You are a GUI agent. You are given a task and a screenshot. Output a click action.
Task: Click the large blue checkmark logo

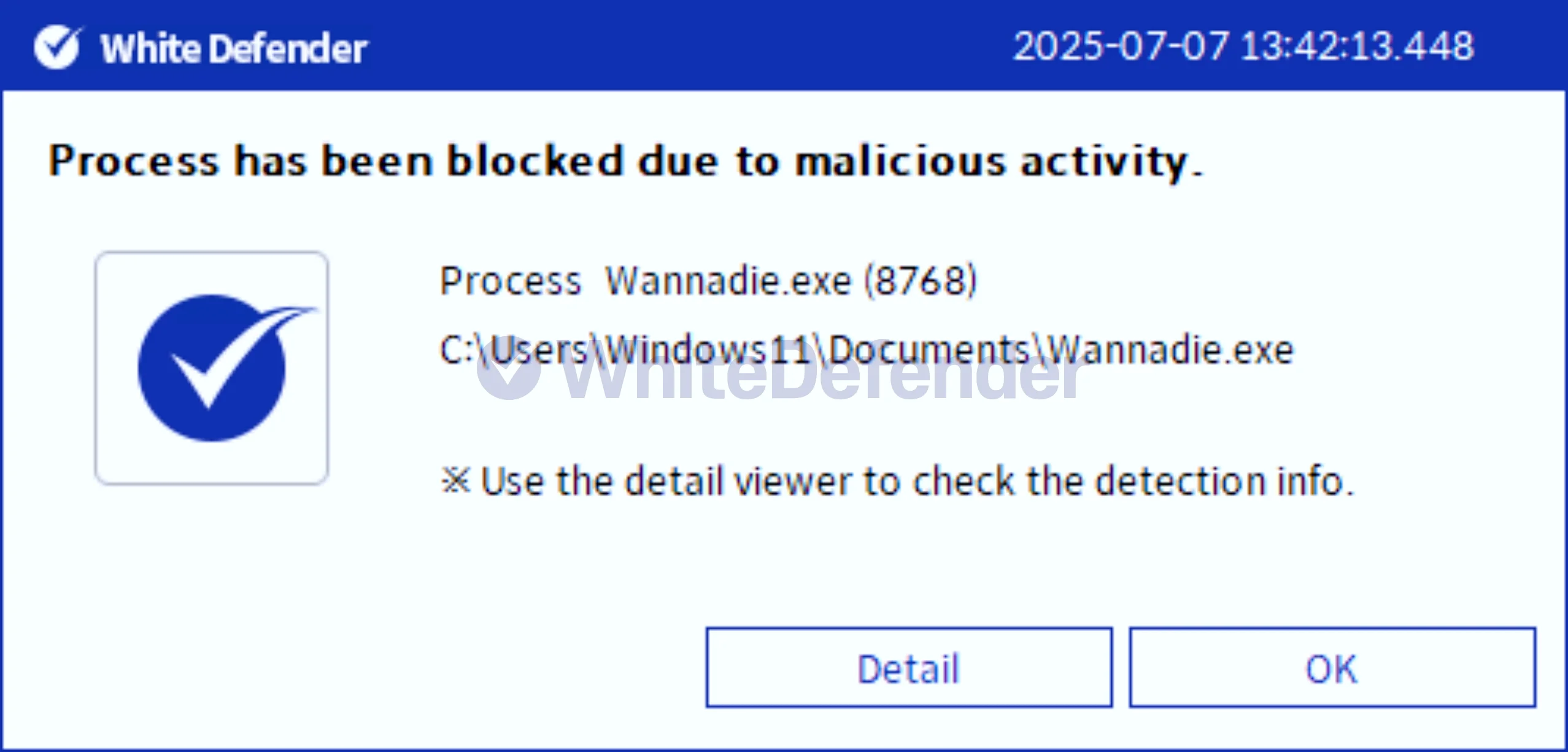[x=212, y=367]
